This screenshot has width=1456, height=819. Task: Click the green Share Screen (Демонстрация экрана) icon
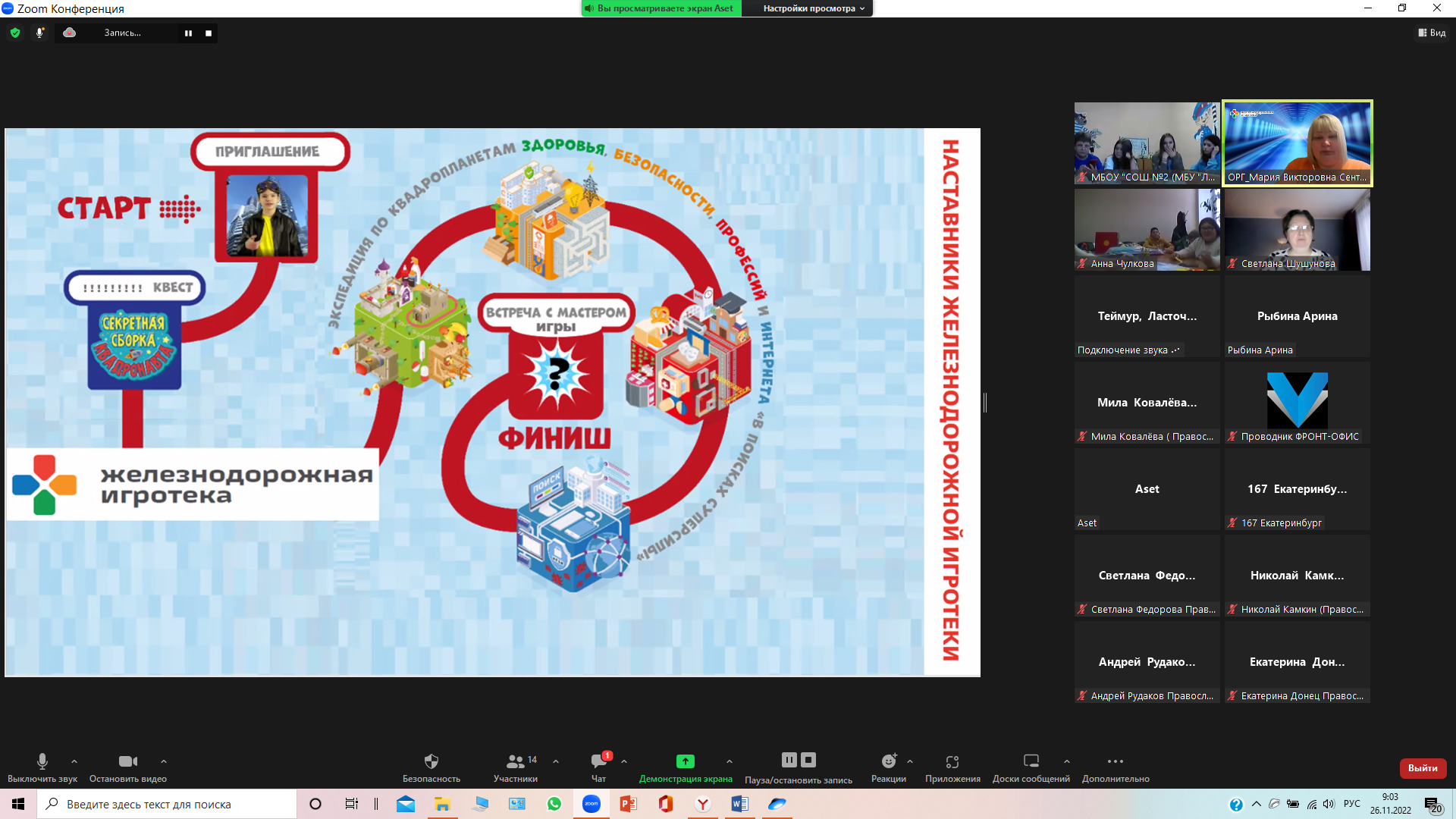coord(685,761)
